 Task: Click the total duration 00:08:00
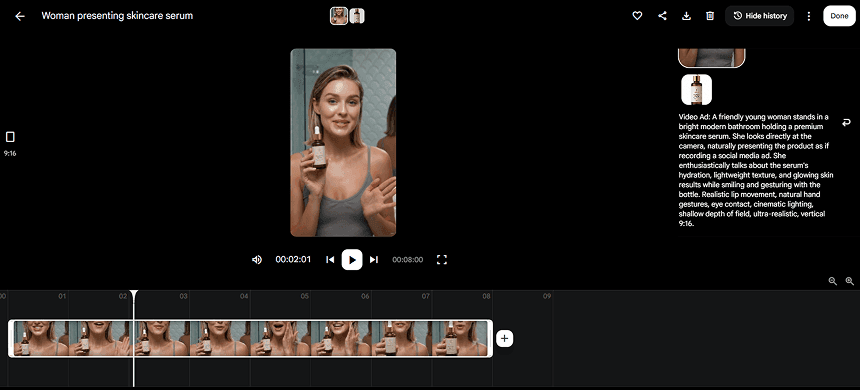click(408, 259)
